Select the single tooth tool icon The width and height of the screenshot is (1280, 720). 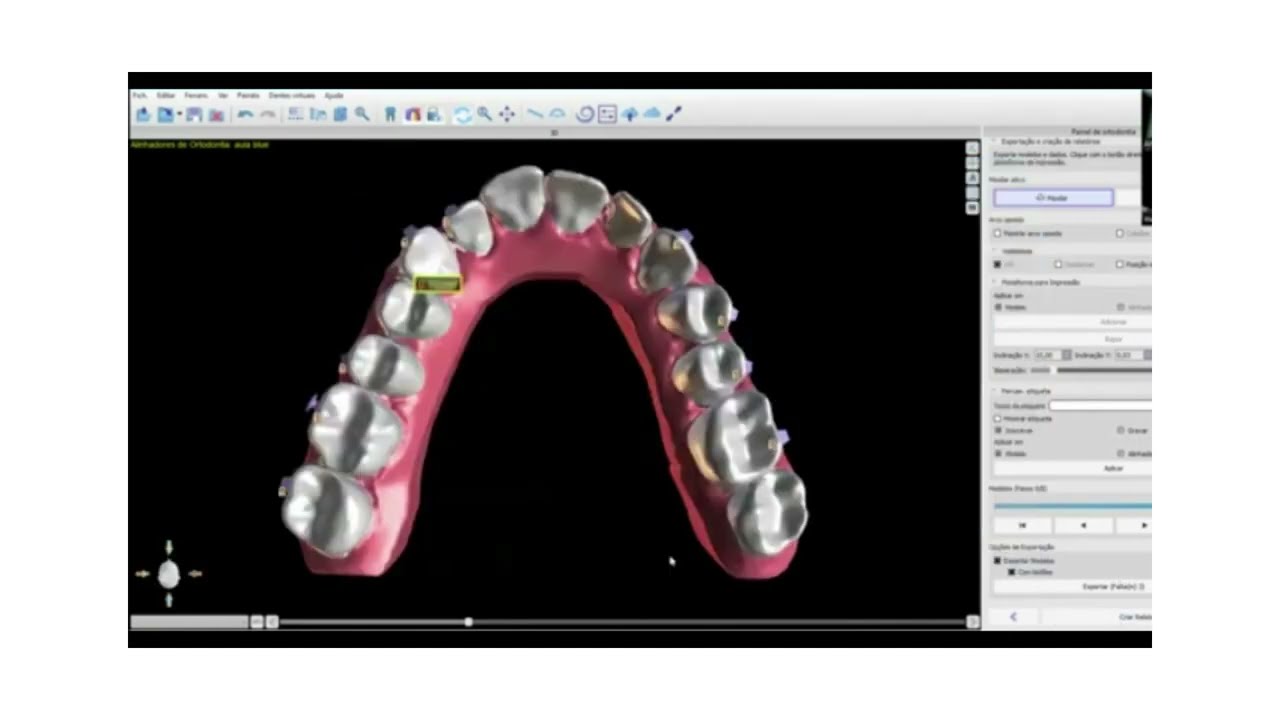[391, 115]
